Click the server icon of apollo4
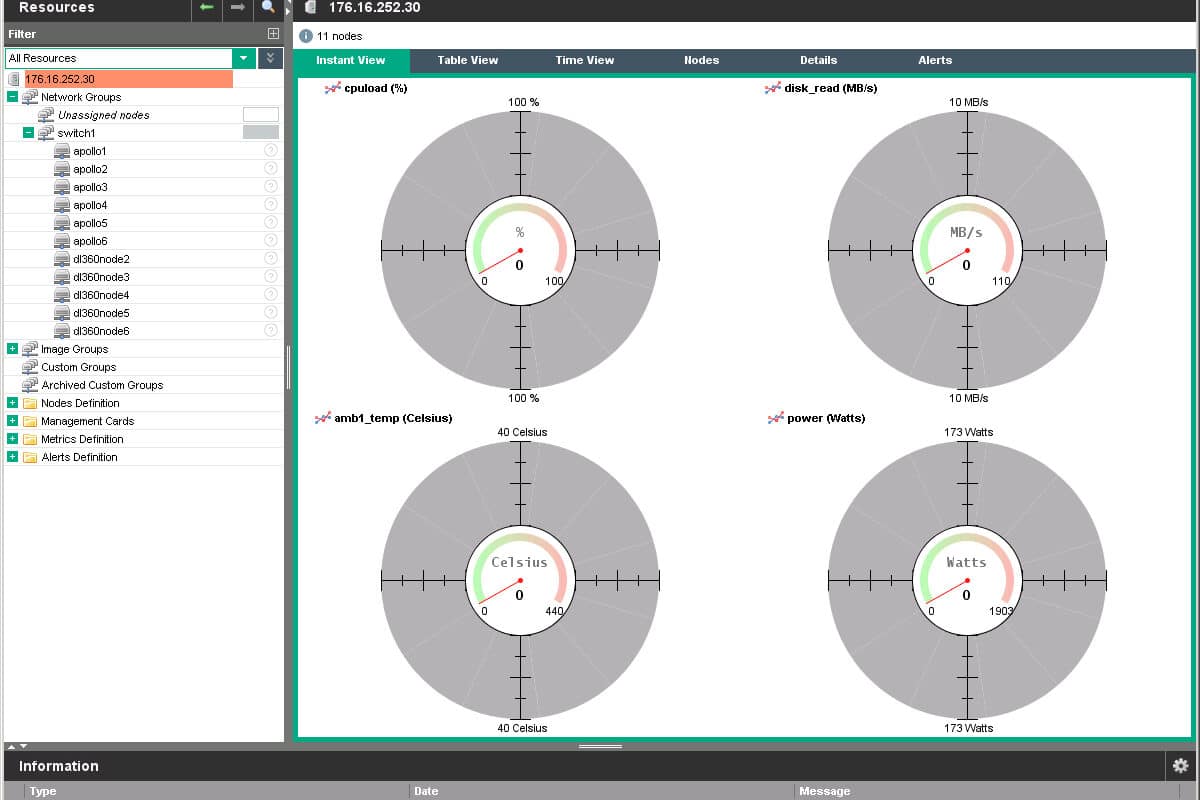Viewport: 1200px width, 800px height. (62, 205)
